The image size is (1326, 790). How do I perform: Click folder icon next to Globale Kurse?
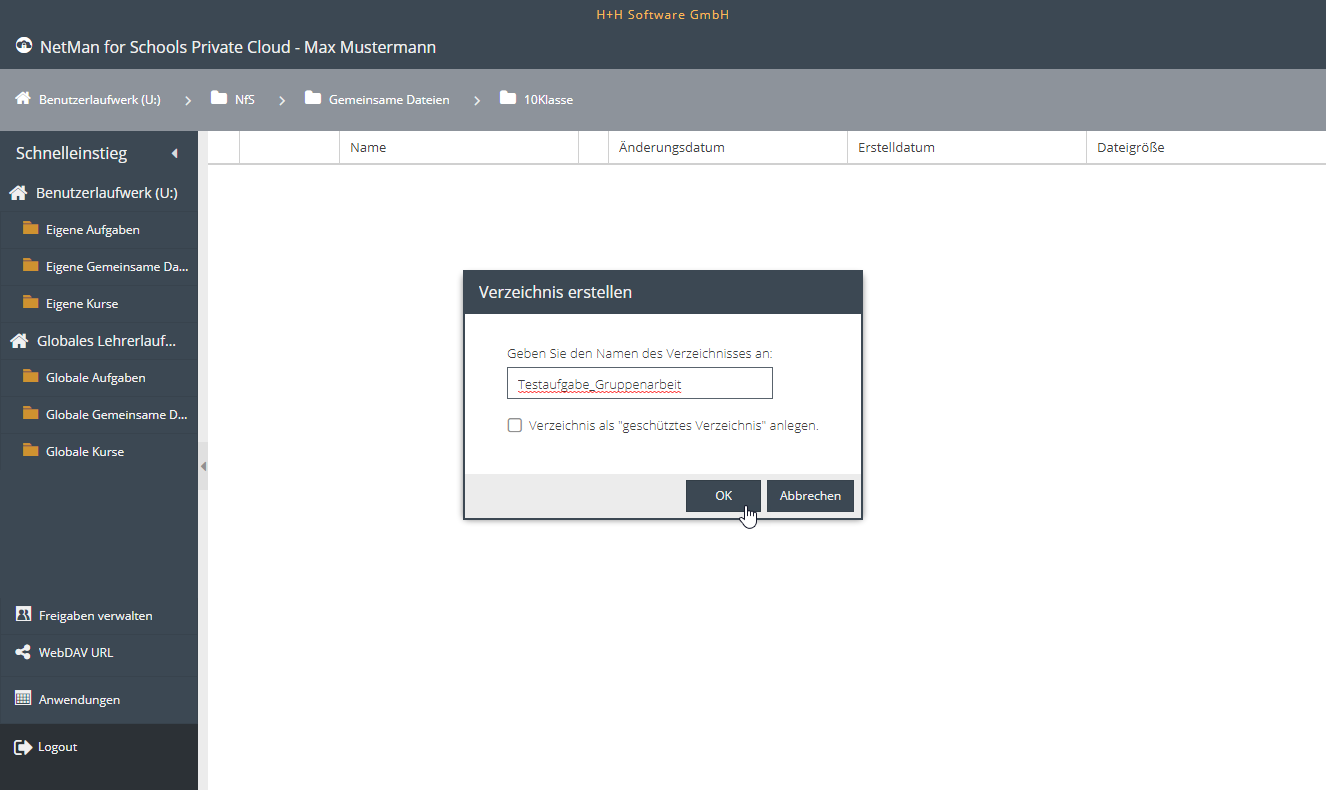(x=31, y=451)
